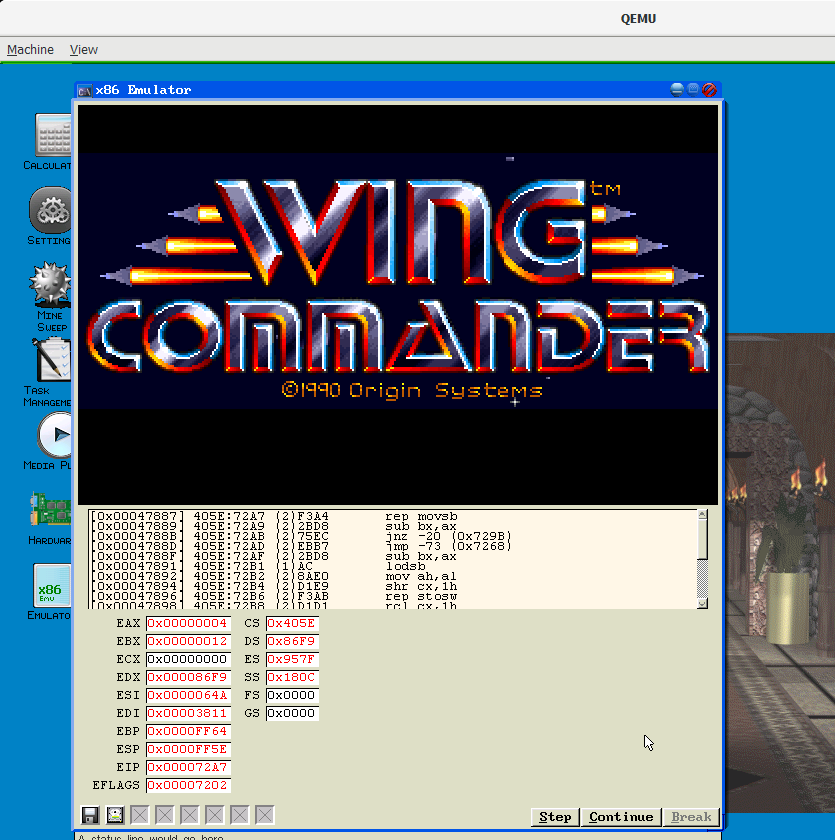Click the Continue button
The height and width of the screenshot is (840, 835).
tap(621, 817)
